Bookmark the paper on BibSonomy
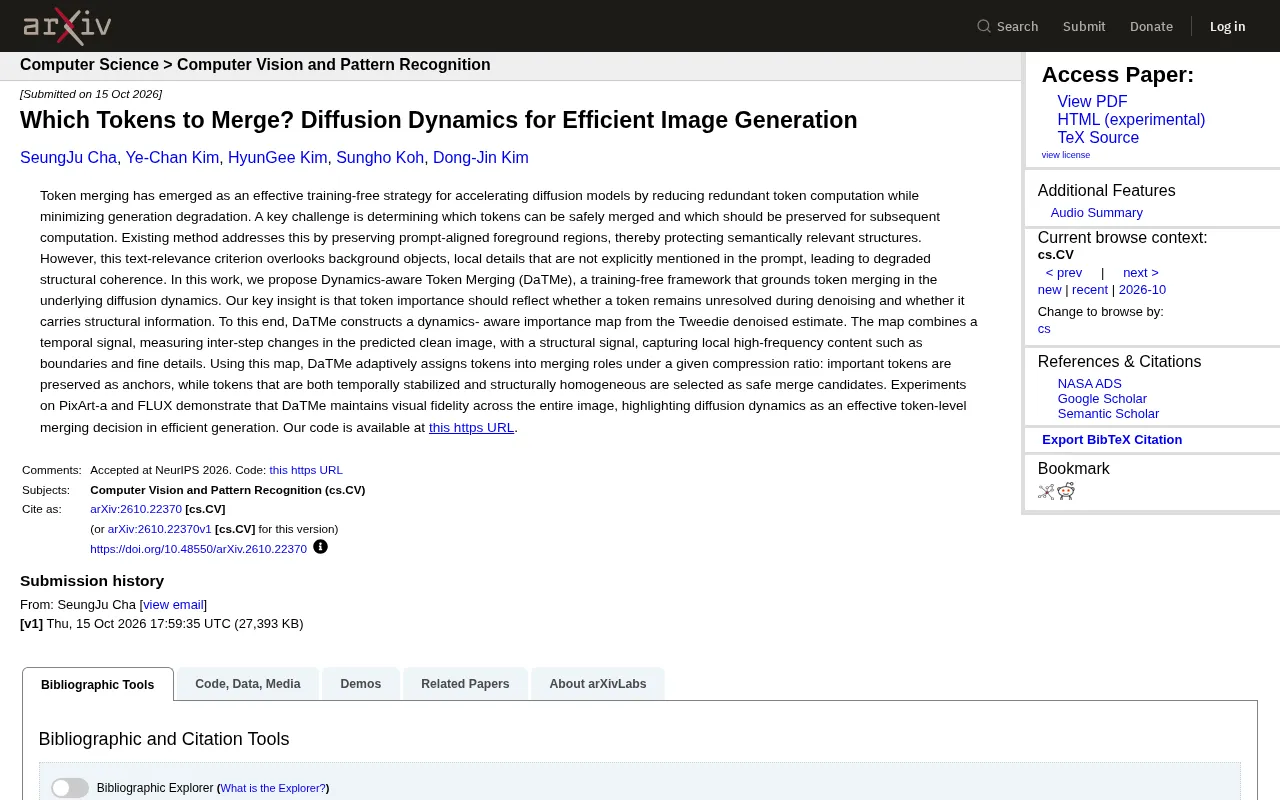Image resolution: width=1280 pixels, height=800 pixels. coord(1046,491)
